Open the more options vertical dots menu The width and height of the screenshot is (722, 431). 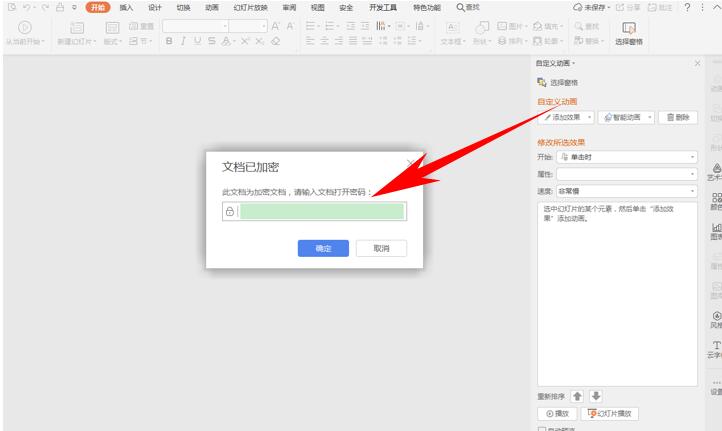coord(702,7)
